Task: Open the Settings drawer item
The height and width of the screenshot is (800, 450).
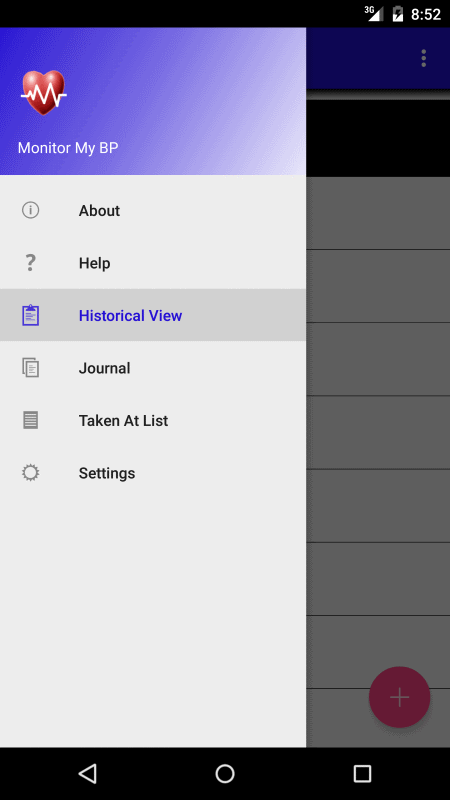Action: tap(153, 473)
